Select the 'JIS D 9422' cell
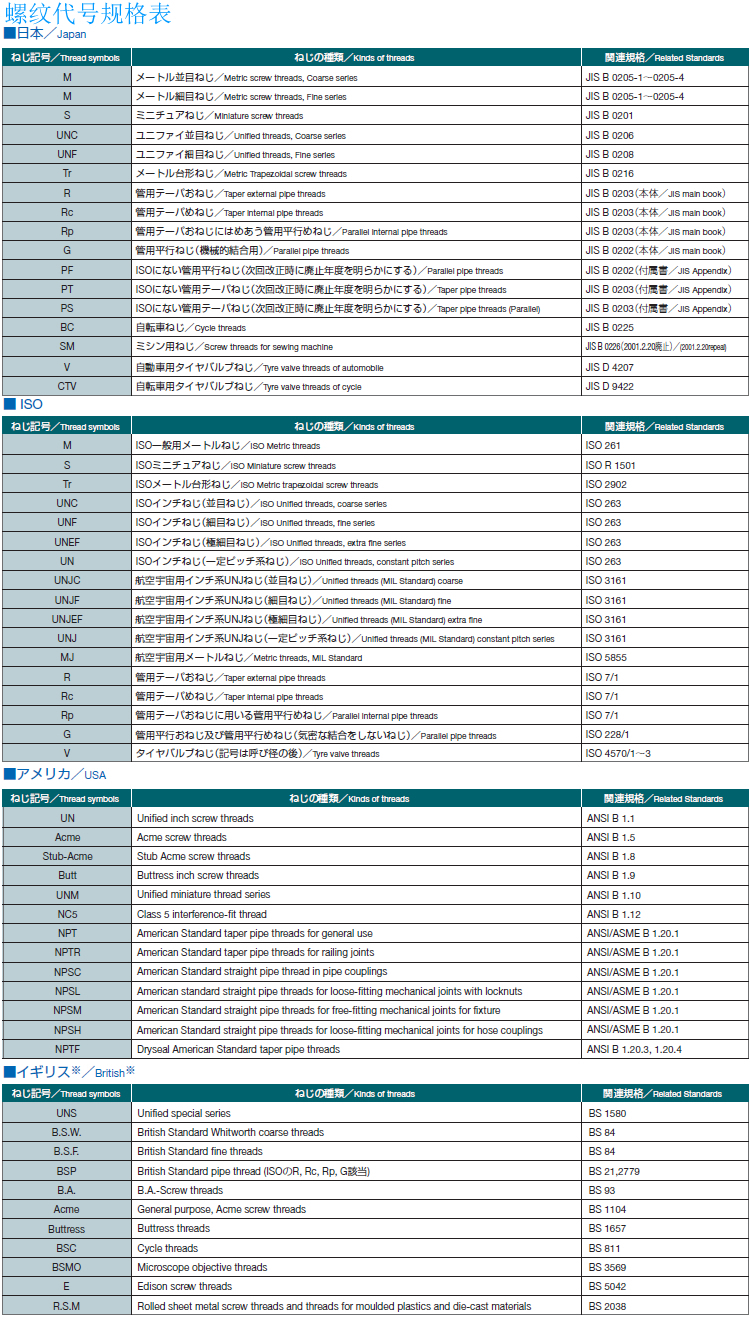Viewport: 750px width, 1341px height. (x=665, y=386)
